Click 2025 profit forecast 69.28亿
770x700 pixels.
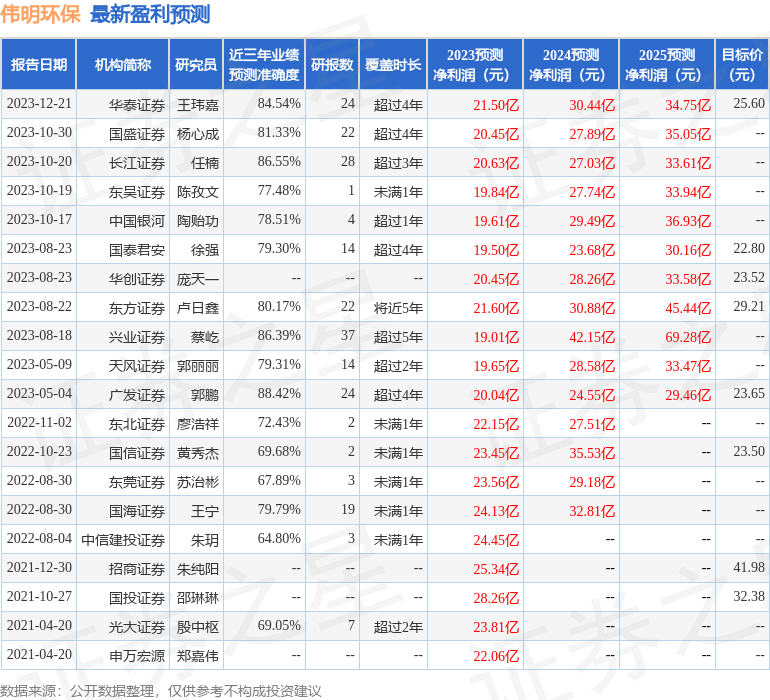pyautogui.click(x=688, y=337)
